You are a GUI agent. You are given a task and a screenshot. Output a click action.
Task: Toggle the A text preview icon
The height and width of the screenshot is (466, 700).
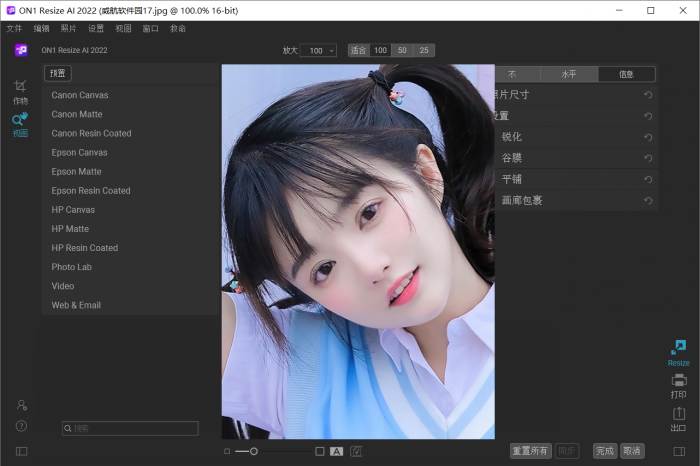(x=337, y=452)
